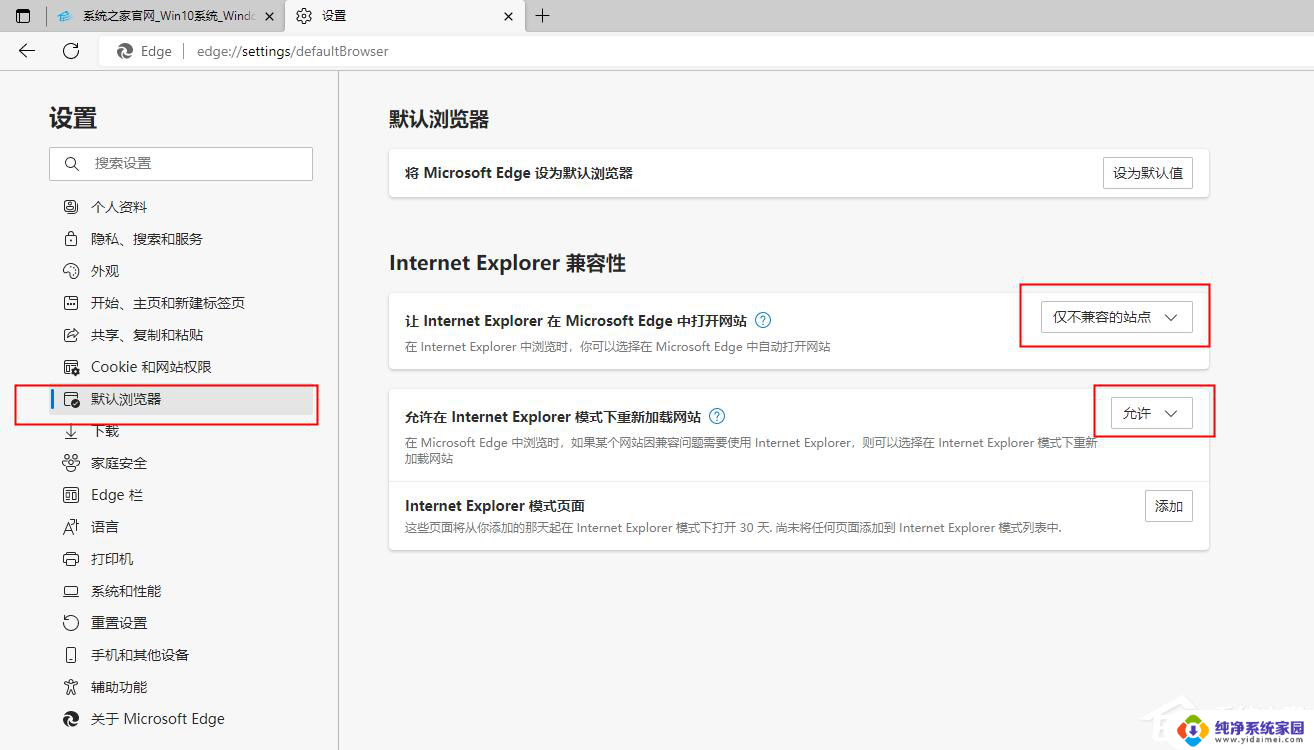This screenshot has height=750, width=1314.
Task: Click the download arrow icon beside 下载
Action: (71, 431)
